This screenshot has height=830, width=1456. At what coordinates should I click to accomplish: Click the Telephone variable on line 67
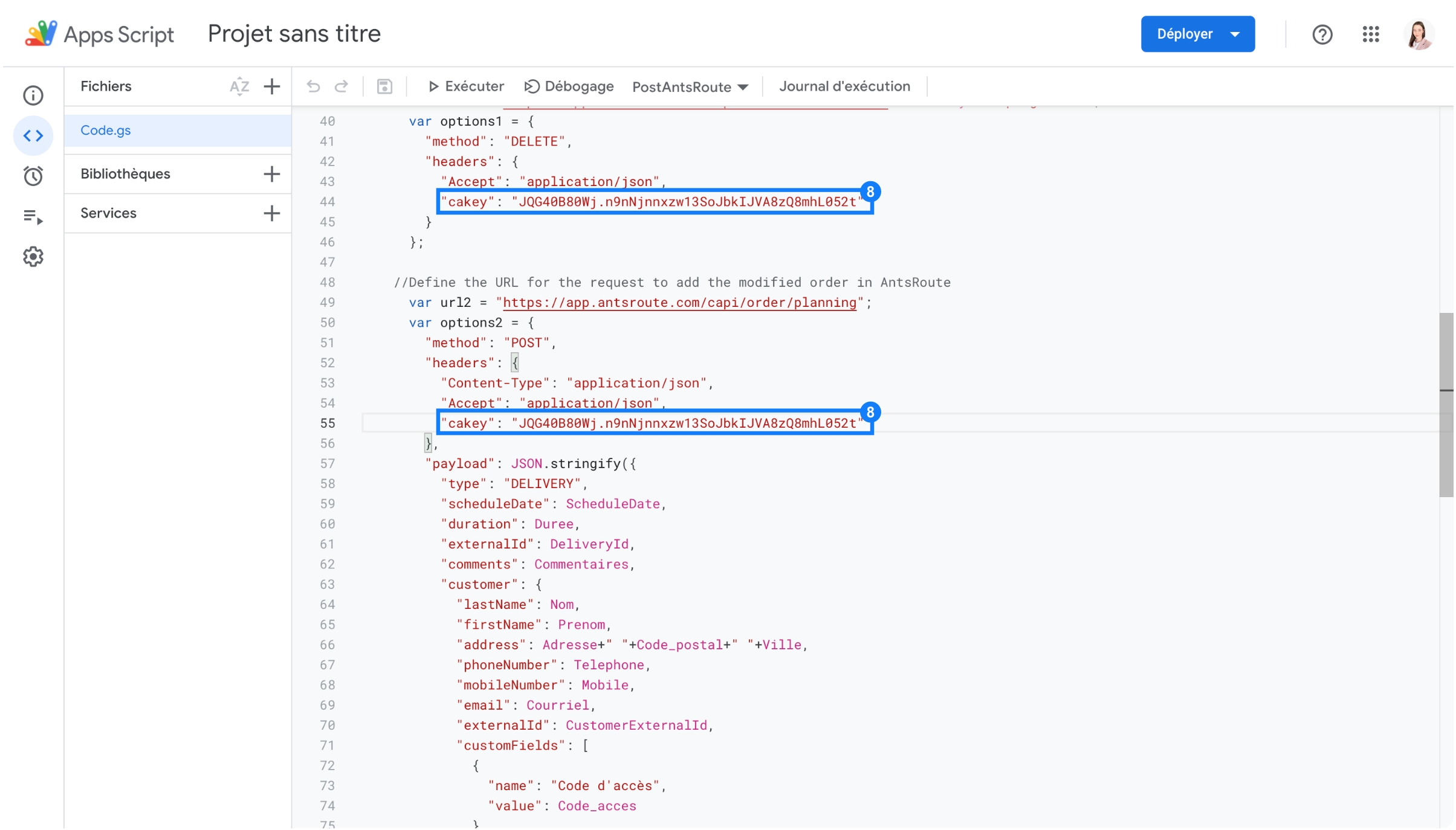pos(609,665)
